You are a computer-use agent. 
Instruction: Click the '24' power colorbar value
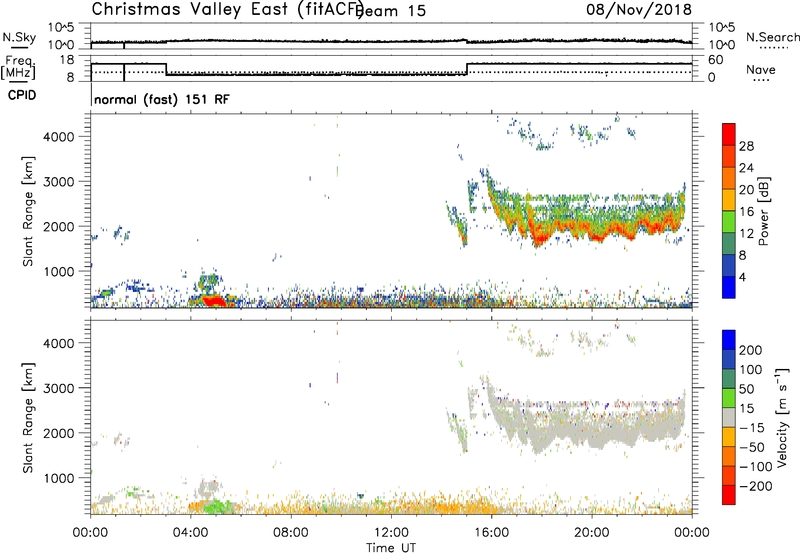click(746, 168)
